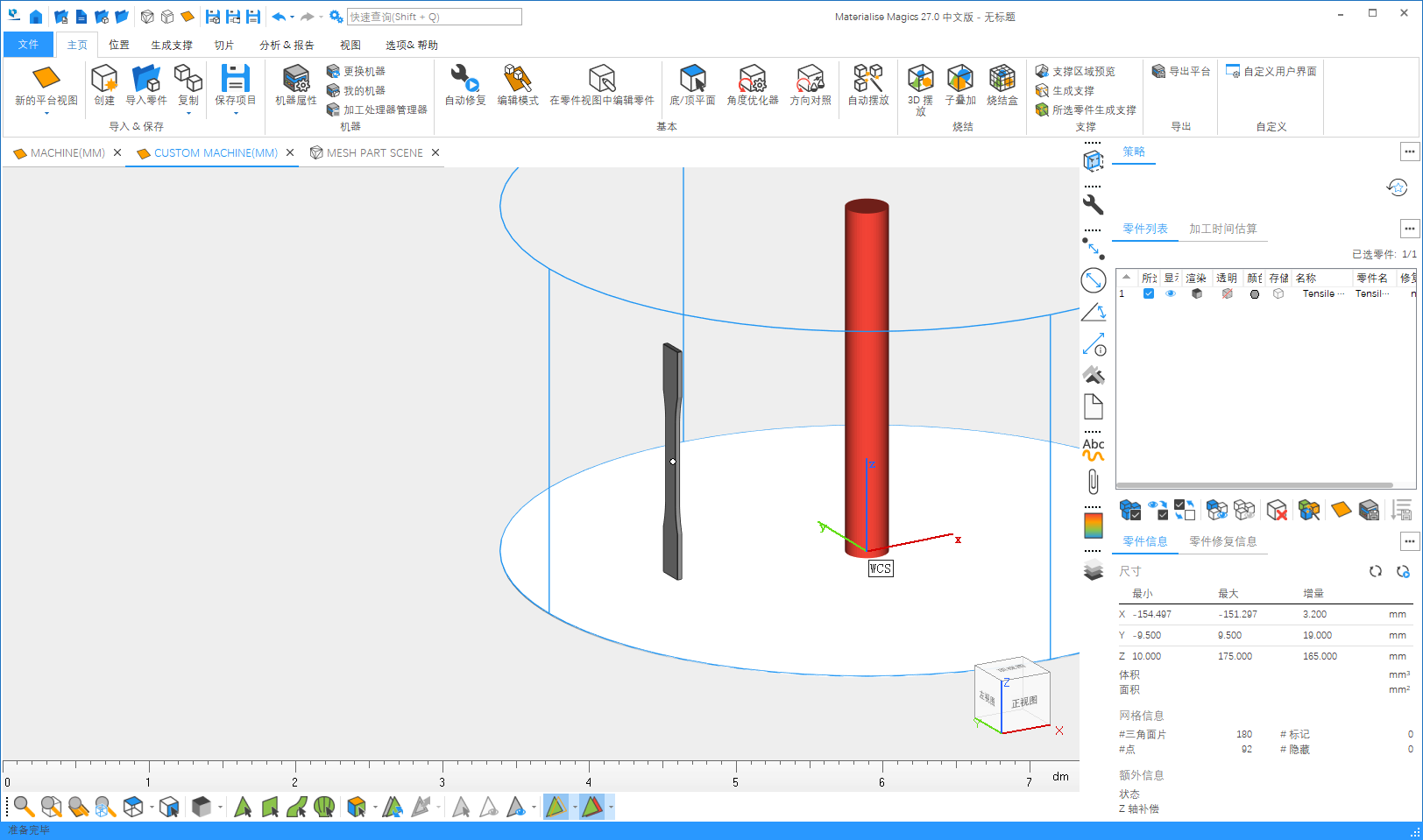Click the 角度优化器 orientation optimizer icon

point(752,79)
